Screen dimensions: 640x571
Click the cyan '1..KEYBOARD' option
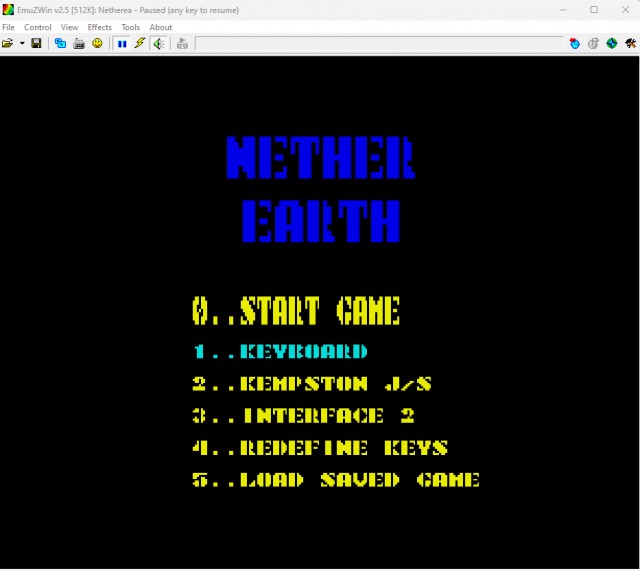pyautogui.click(x=280, y=352)
